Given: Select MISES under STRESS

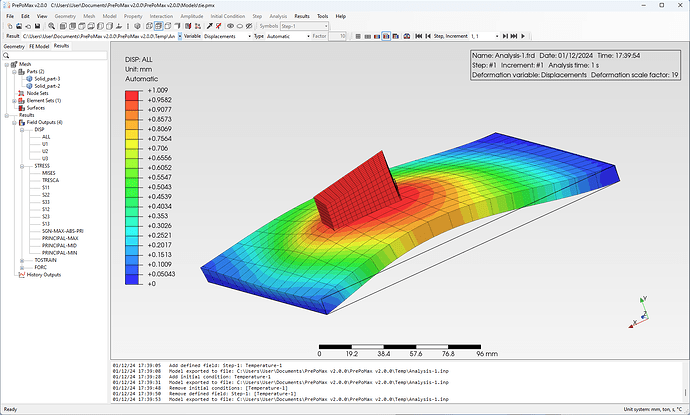Looking at the screenshot, I should click(x=48, y=173).
